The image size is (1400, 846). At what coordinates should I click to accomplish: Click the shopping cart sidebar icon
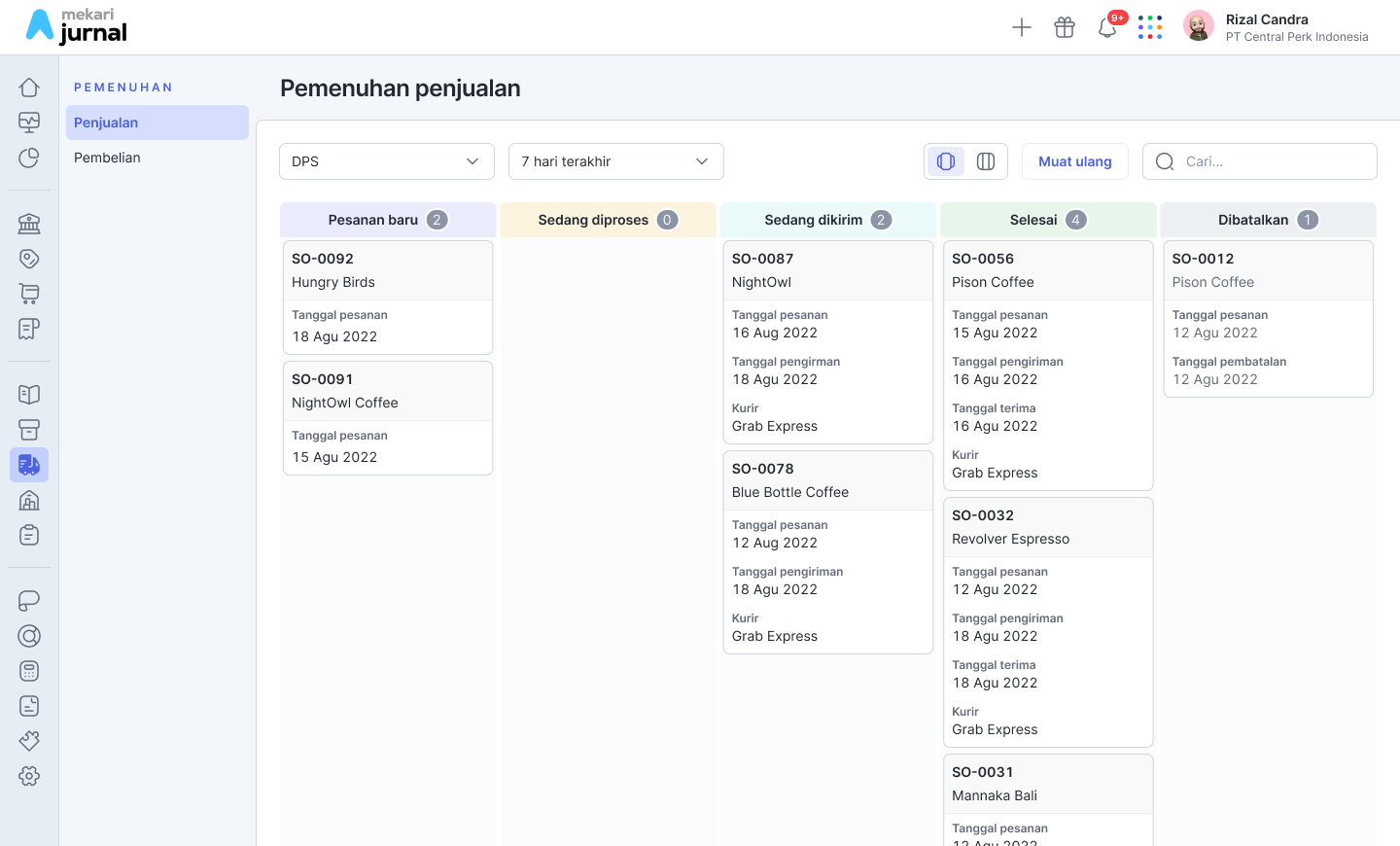pyautogui.click(x=29, y=294)
